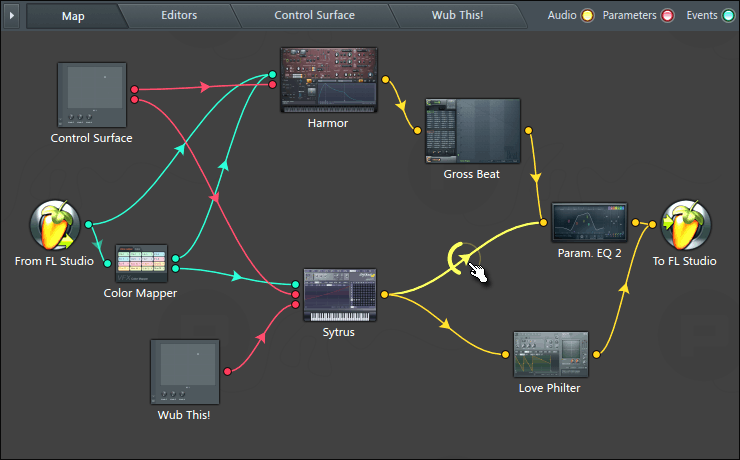The width and height of the screenshot is (740, 460).
Task: Select the Gross Beat plugin node
Action: pyautogui.click(x=473, y=131)
